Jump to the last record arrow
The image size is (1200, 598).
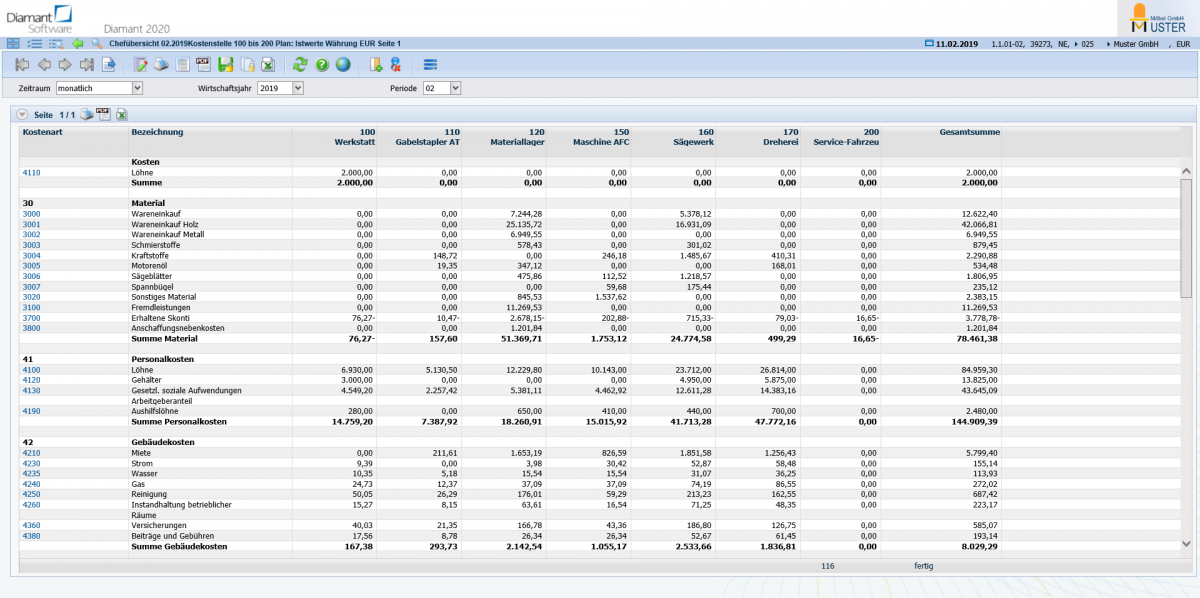[x=87, y=65]
